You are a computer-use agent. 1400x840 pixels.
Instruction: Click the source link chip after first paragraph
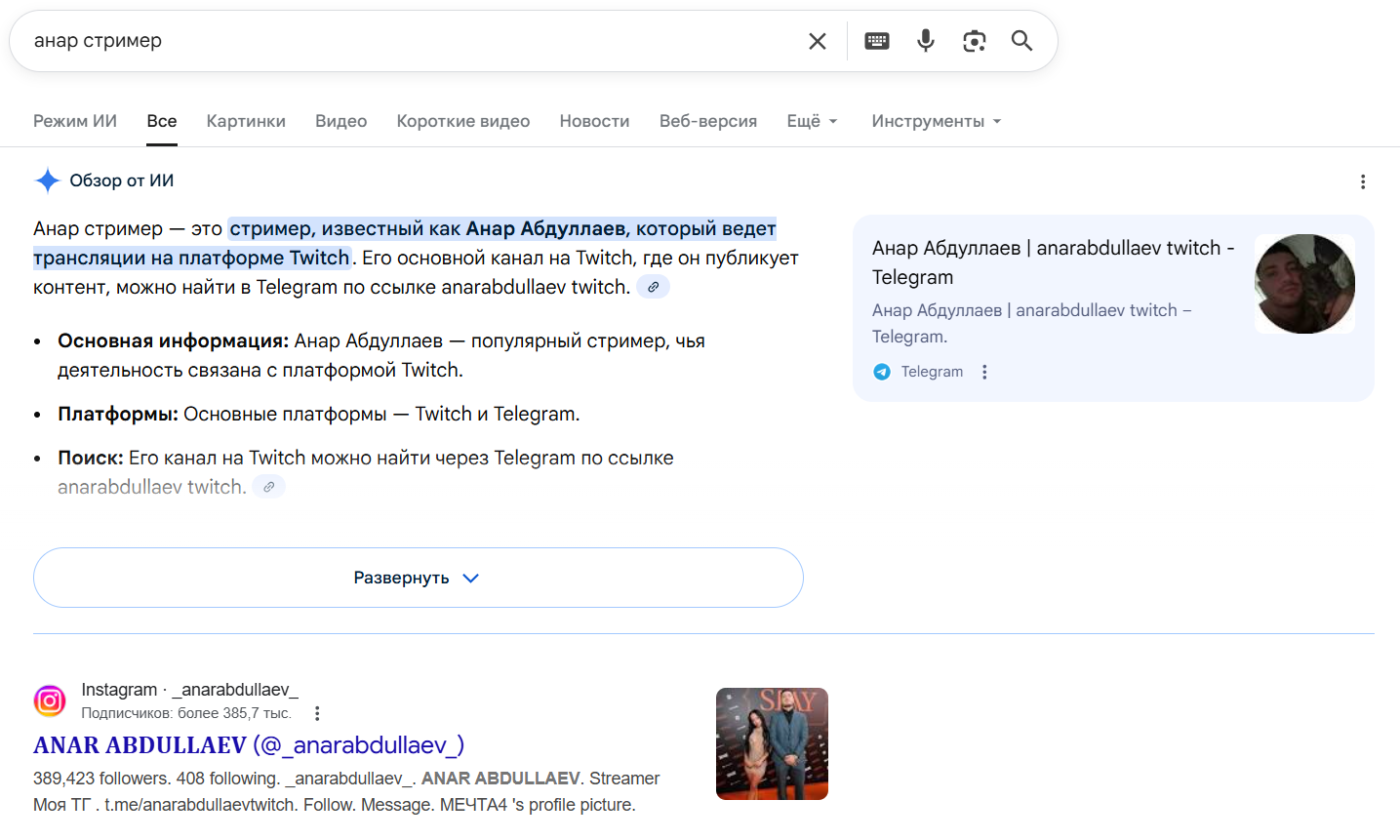pyautogui.click(x=653, y=287)
